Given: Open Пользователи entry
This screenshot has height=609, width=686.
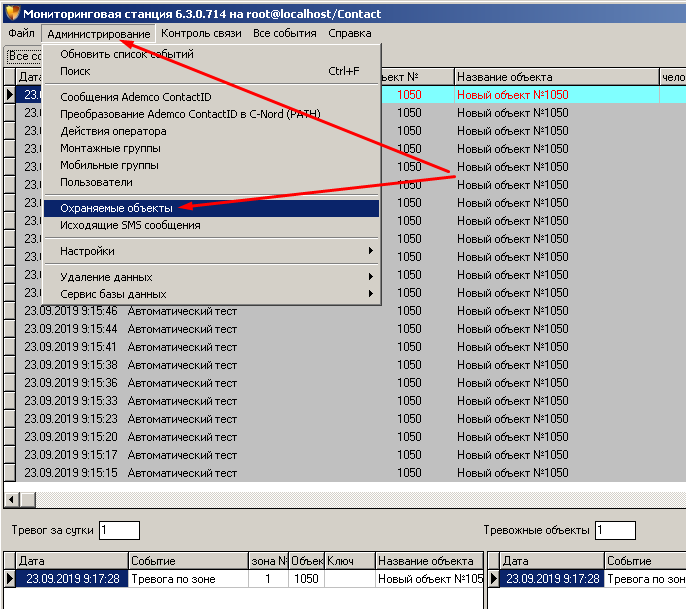Looking at the screenshot, I should coord(211,182).
